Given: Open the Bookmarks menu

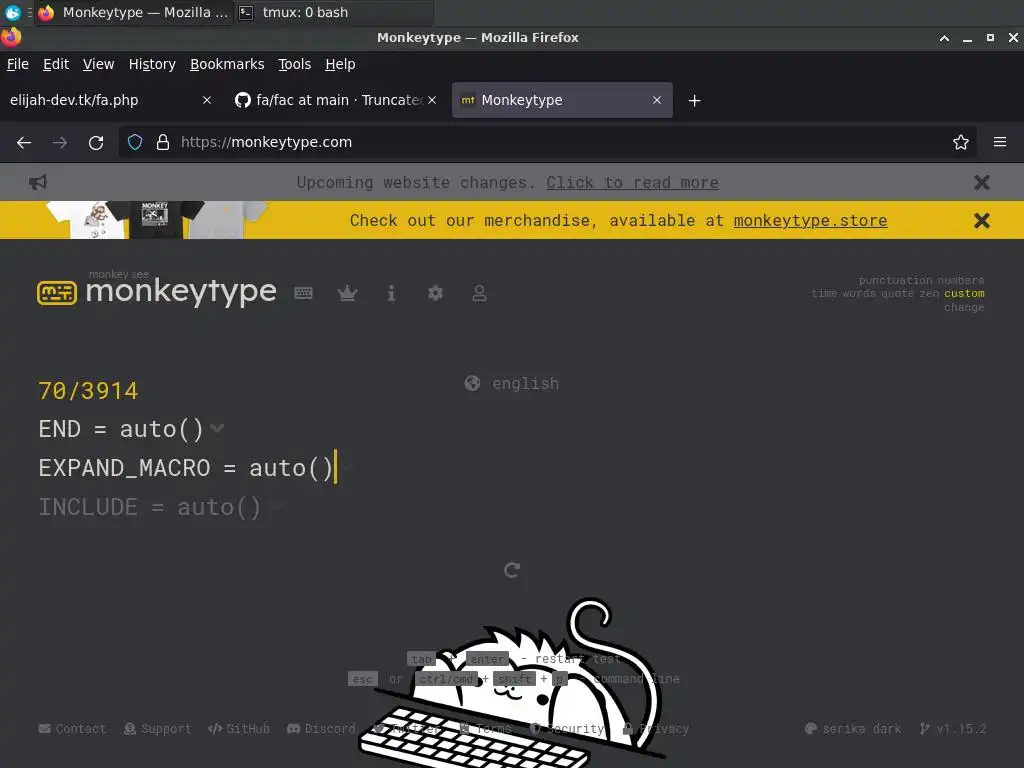Looking at the screenshot, I should click(227, 64).
